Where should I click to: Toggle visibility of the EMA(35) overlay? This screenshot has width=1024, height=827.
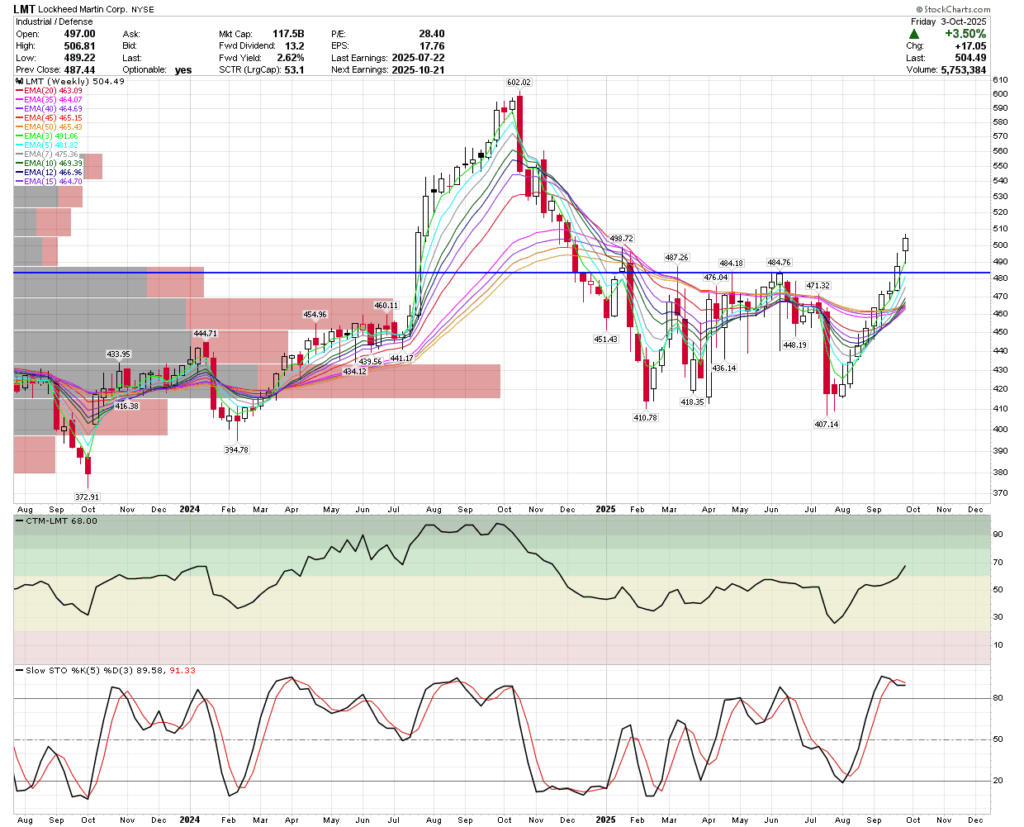pos(17,98)
